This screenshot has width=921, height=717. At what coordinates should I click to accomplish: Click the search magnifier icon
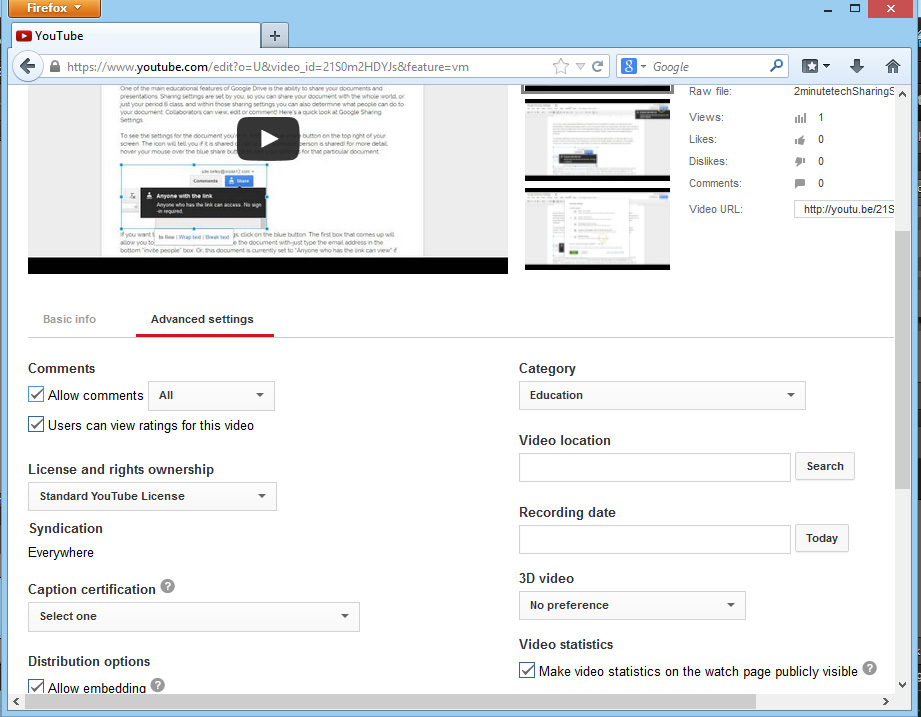(x=777, y=66)
